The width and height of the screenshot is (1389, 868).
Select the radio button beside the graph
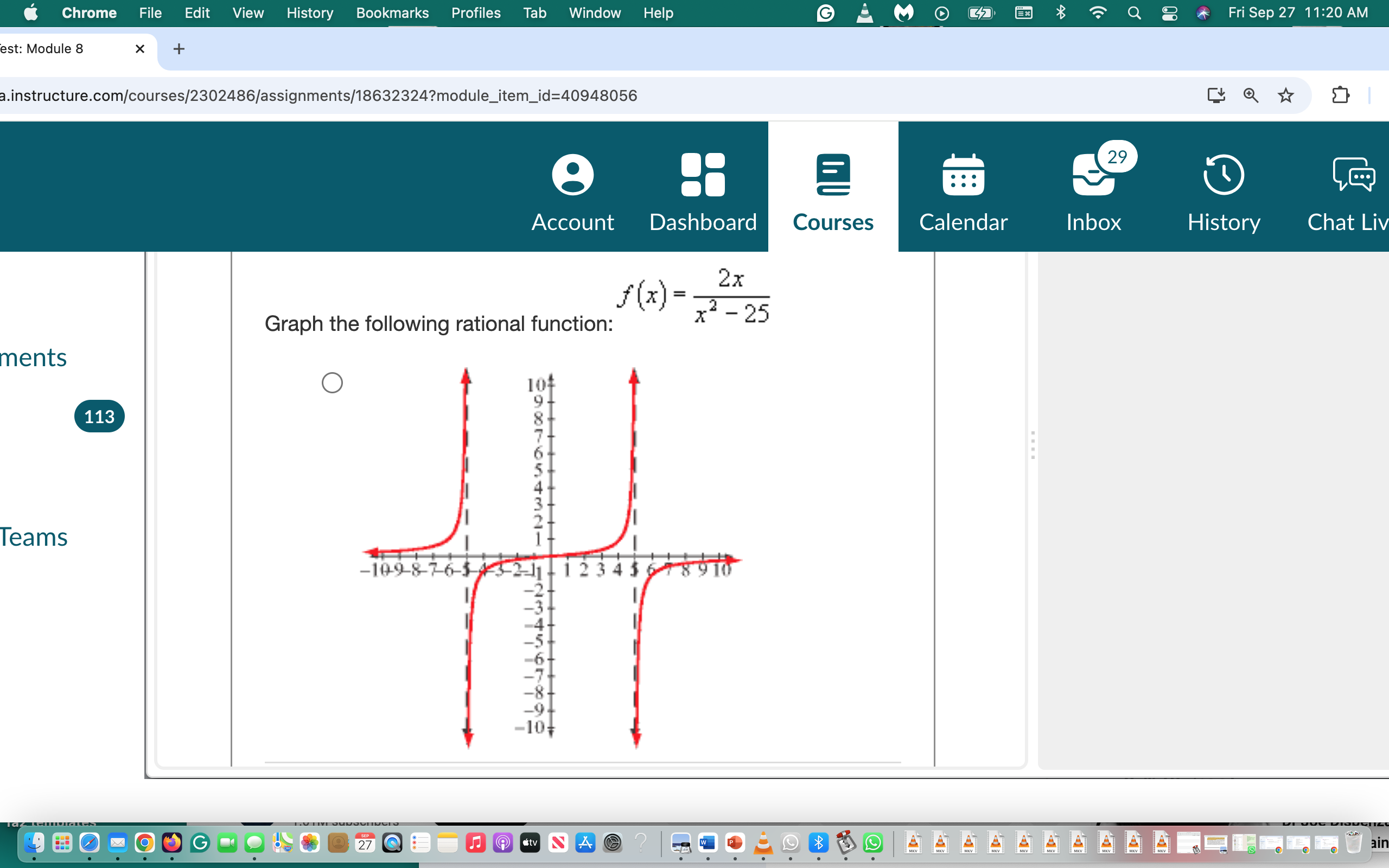coord(332,382)
